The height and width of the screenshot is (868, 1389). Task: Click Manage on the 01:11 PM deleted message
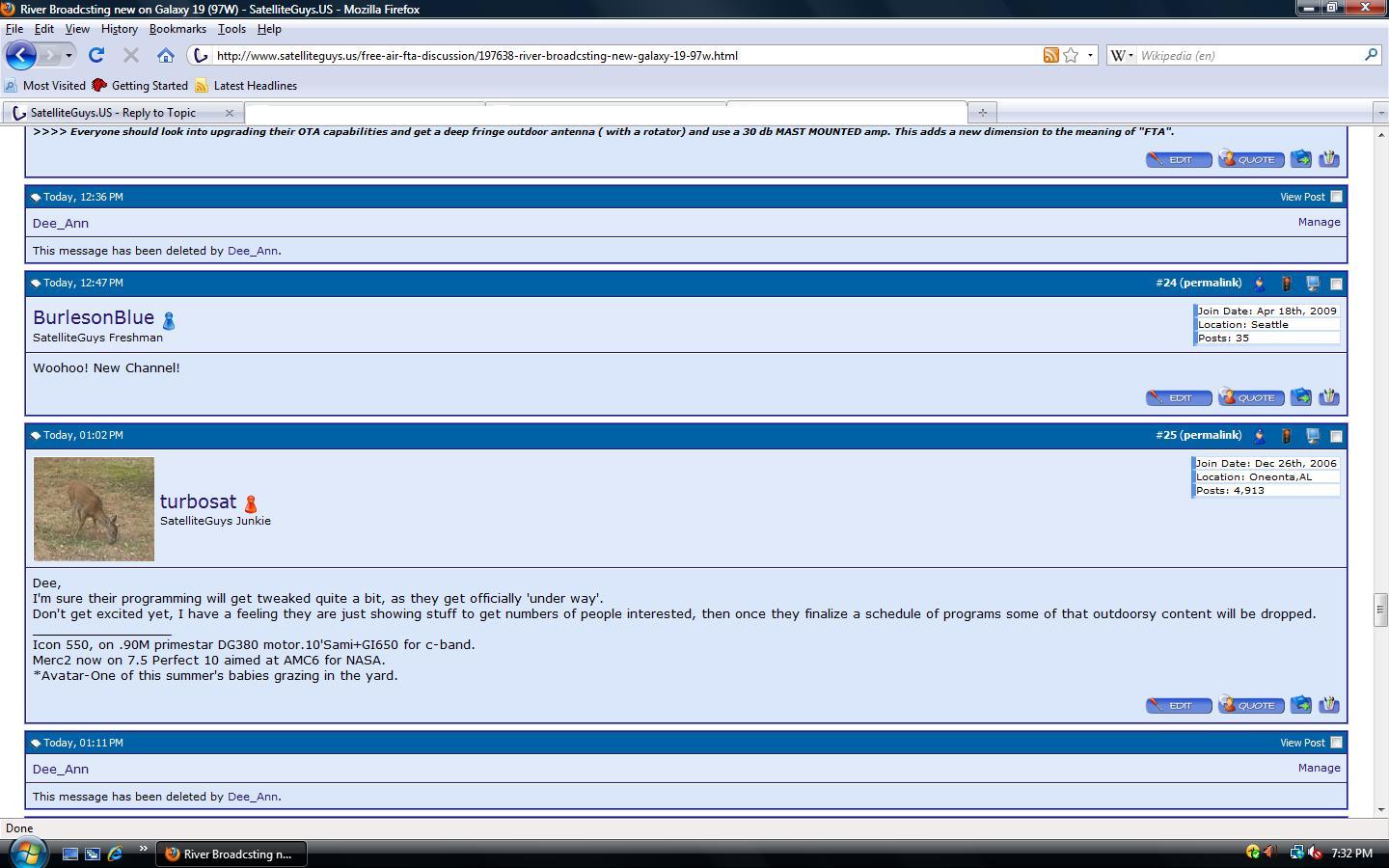1319,768
